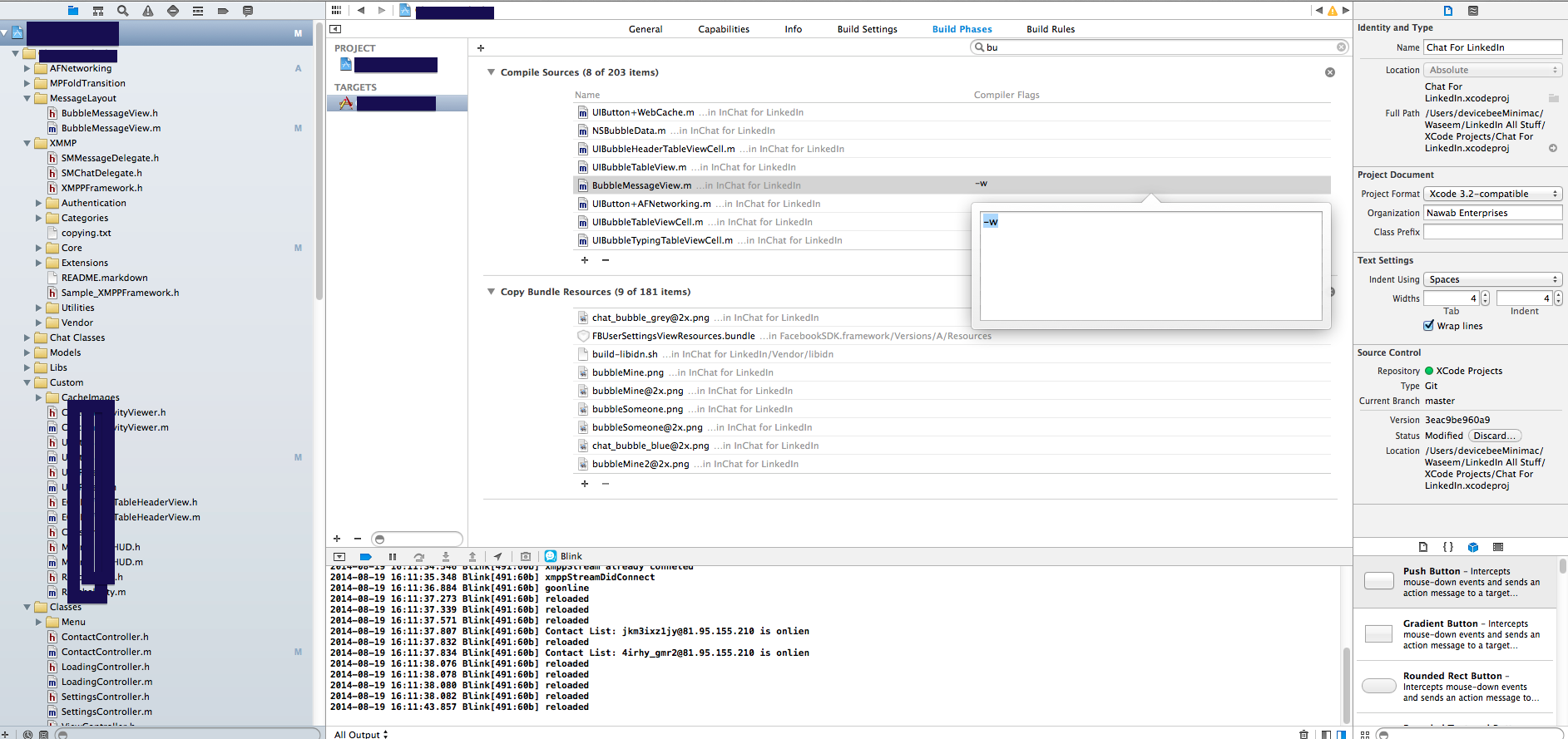Switch library to icon grid view

pyautogui.click(x=1365, y=735)
